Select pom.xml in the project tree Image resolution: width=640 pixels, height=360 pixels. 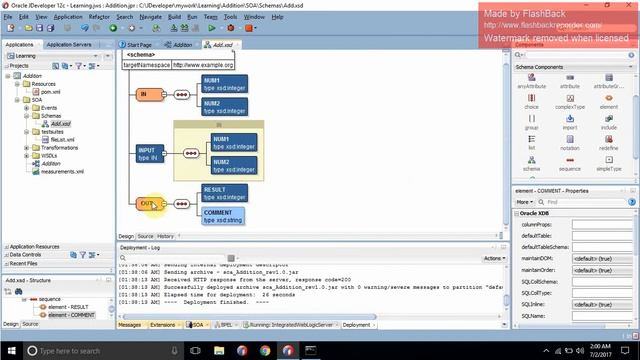pyautogui.click(x=51, y=92)
